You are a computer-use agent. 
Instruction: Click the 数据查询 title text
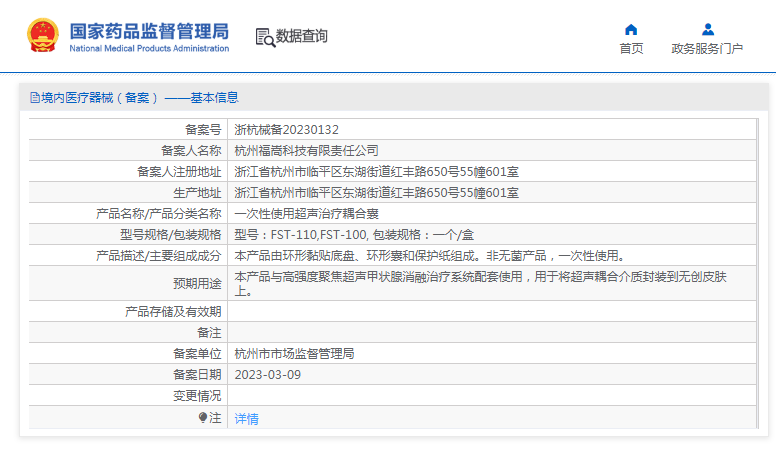(x=302, y=37)
